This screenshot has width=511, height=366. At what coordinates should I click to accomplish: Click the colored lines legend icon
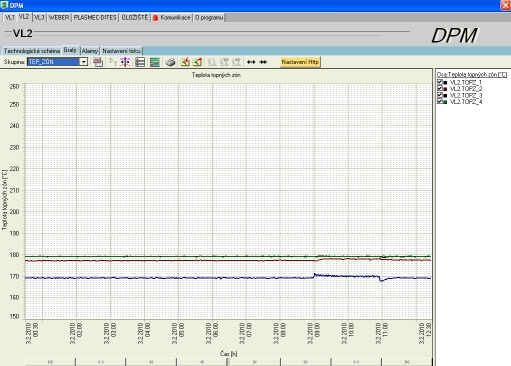click(155, 62)
